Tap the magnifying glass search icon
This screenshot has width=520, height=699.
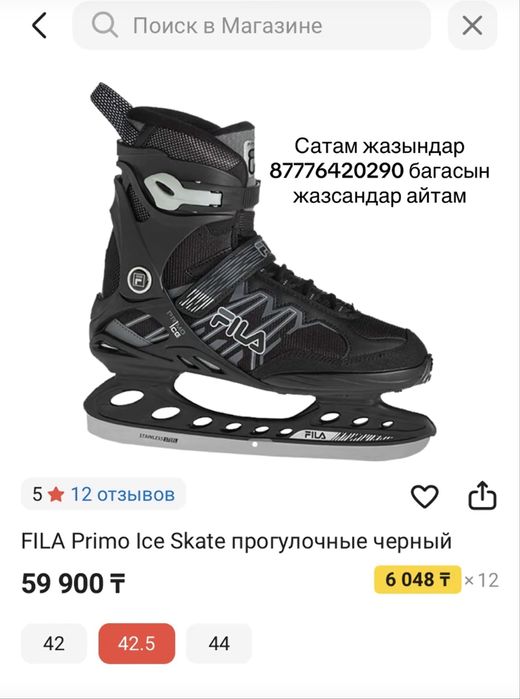click(x=104, y=25)
